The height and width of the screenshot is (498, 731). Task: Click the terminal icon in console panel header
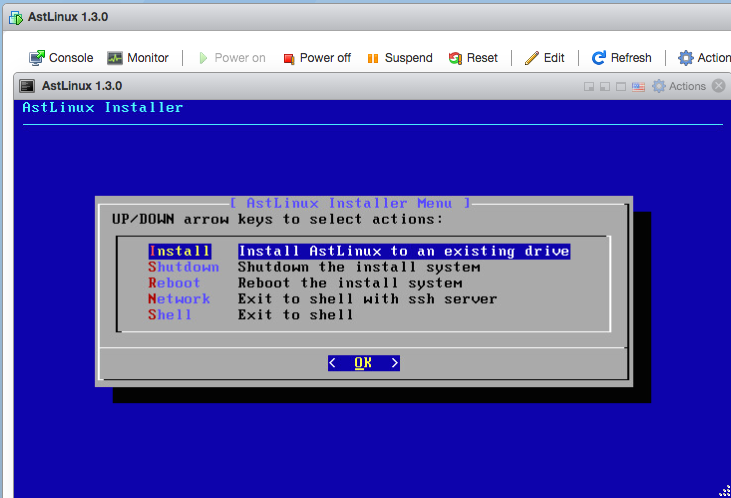point(27,86)
